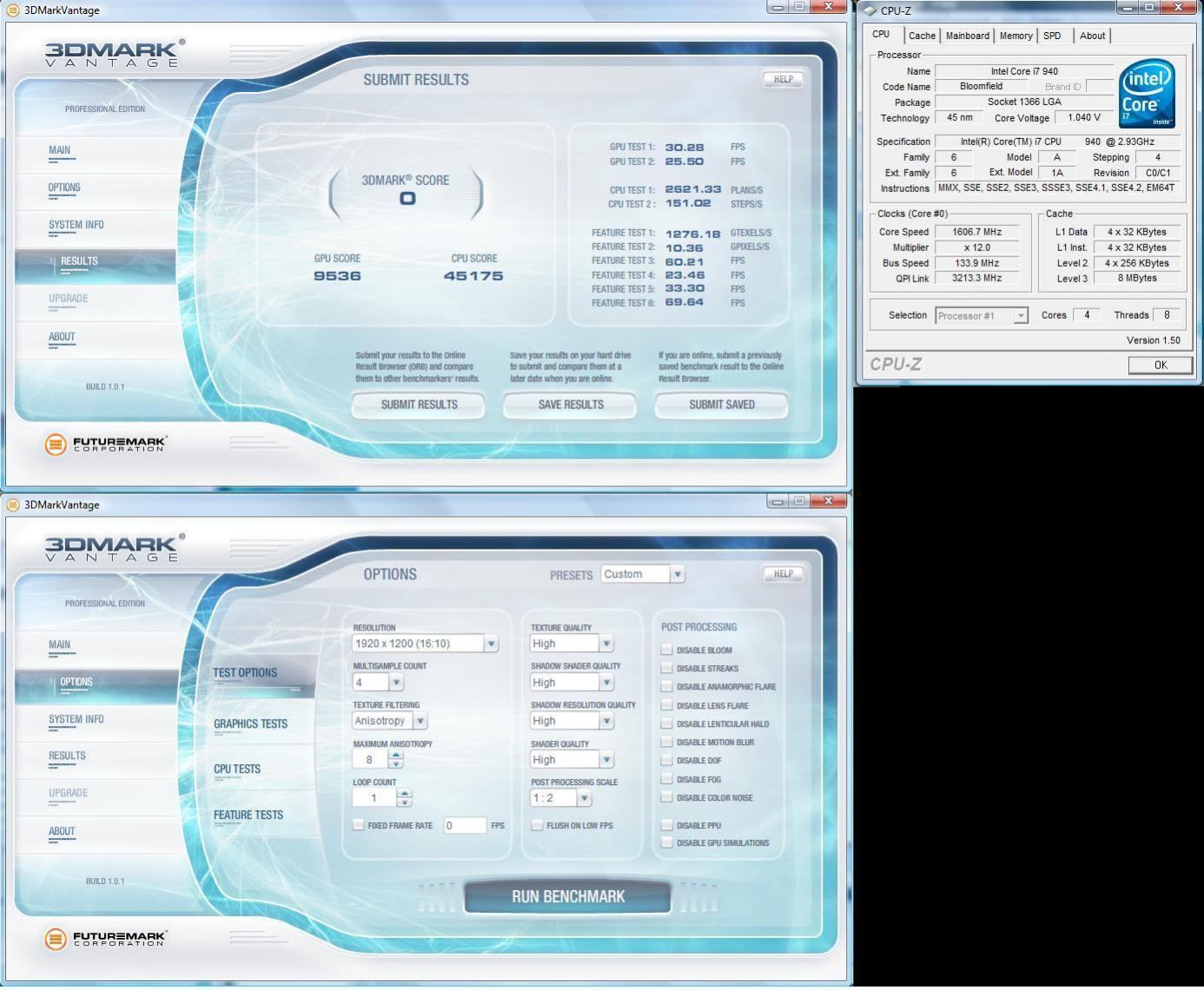This screenshot has width=1204, height=990.
Task: Open the Texture Filtering dropdown
Action: pyautogui.click(x=420, y=721)
